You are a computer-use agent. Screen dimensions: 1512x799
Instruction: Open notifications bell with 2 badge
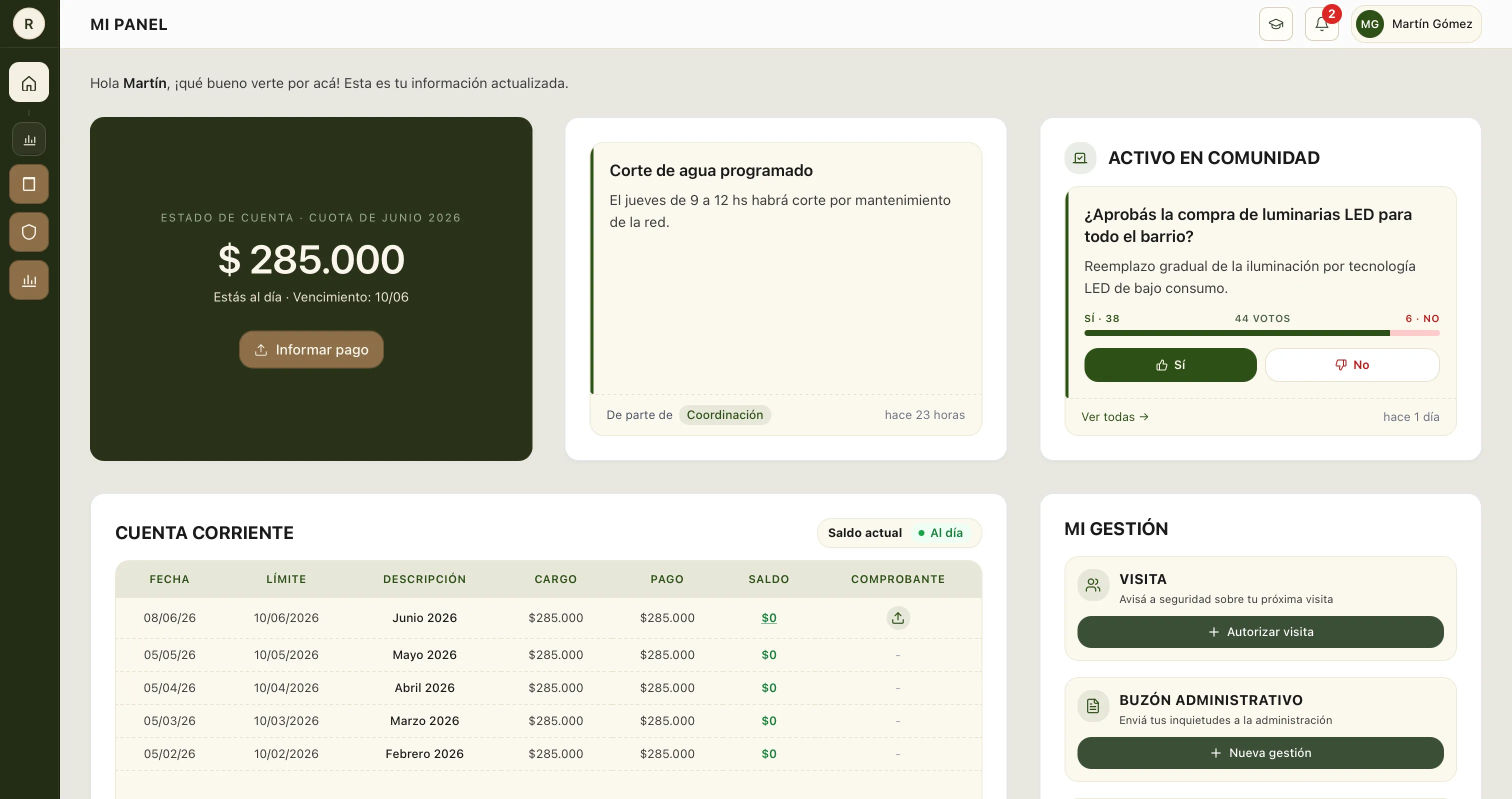click(x=1321, y=24)
